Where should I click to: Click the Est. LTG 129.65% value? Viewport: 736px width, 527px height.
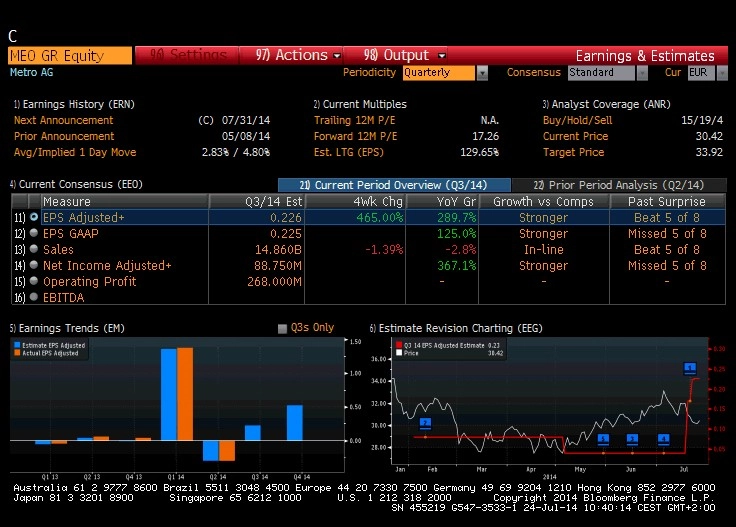pos(479,152)
